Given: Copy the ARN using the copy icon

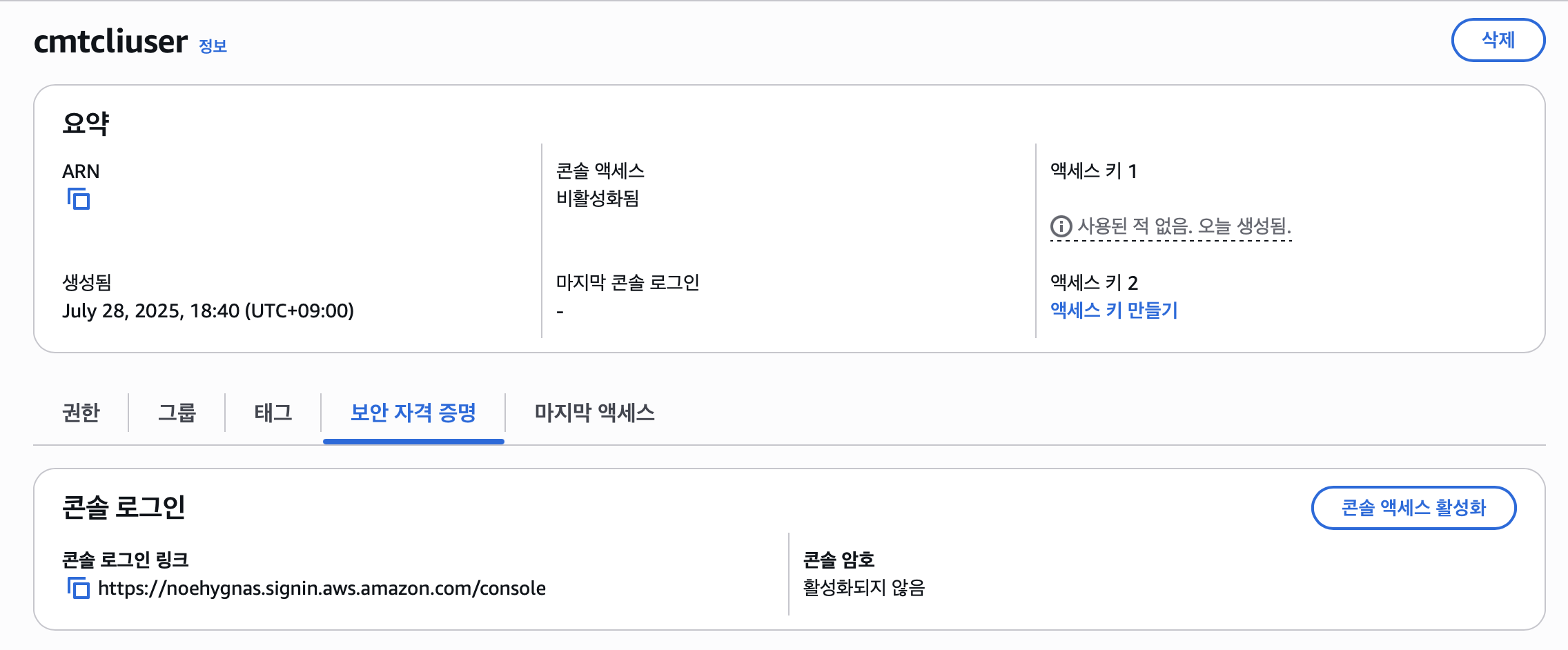Looking at the screenshot, I should pos(79,199).
